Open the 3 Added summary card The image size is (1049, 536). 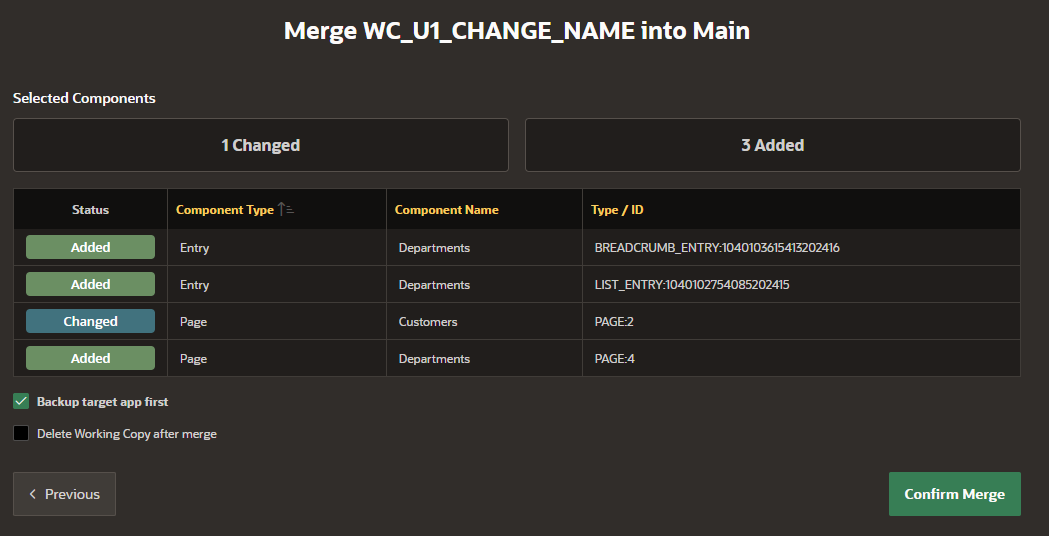[x=773, y=145]
